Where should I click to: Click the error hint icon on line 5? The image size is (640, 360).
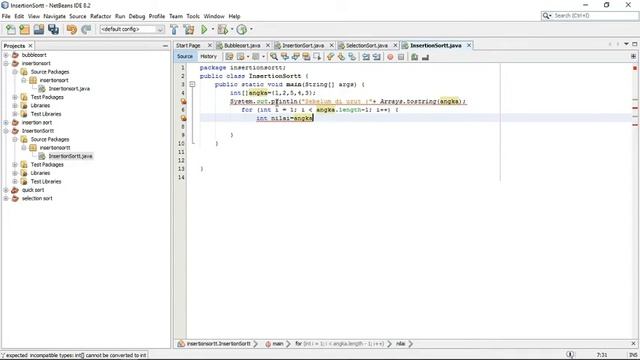(184, 101)
